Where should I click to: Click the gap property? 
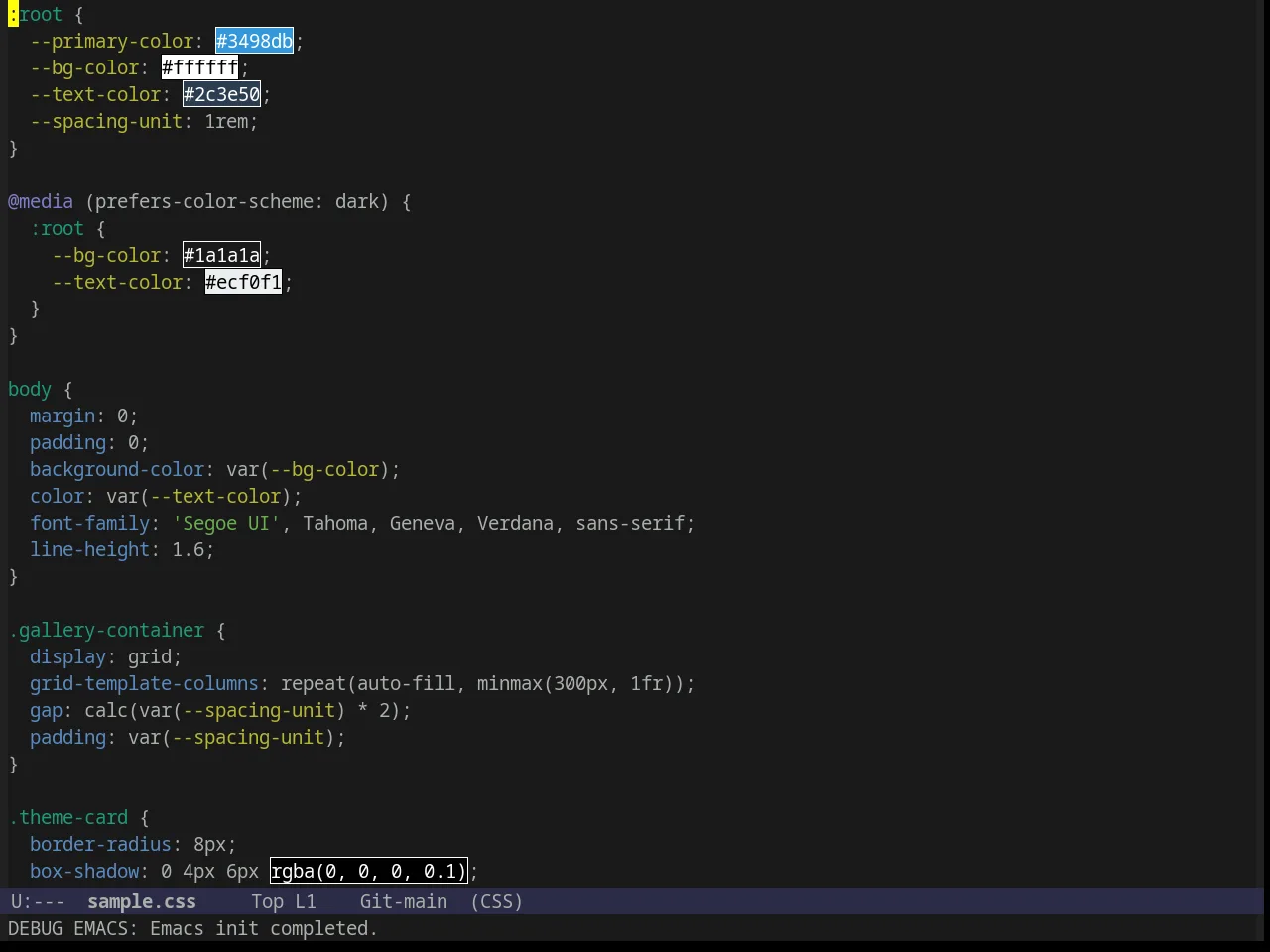click(x=46, y=710)
